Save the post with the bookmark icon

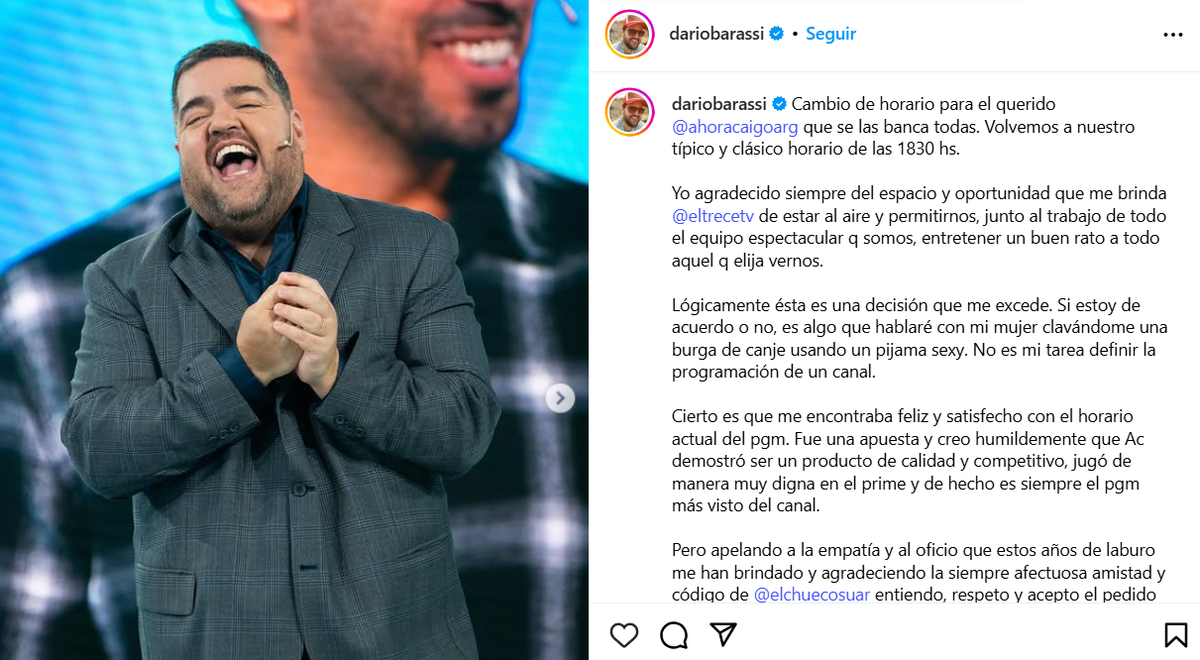tap(1175, 635)
